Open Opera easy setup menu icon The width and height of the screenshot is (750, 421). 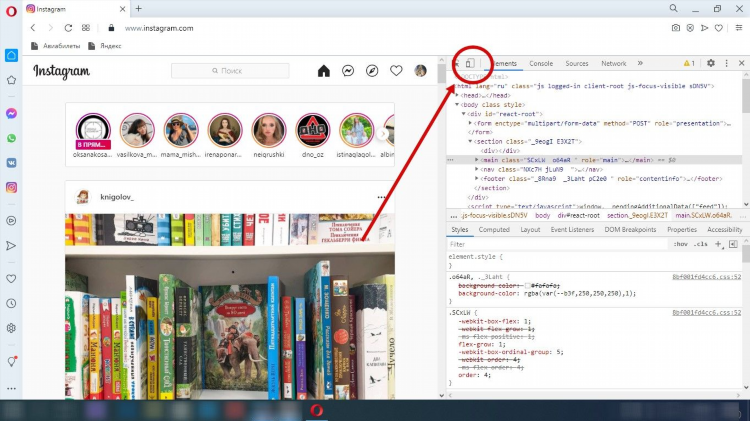[739, 28]
